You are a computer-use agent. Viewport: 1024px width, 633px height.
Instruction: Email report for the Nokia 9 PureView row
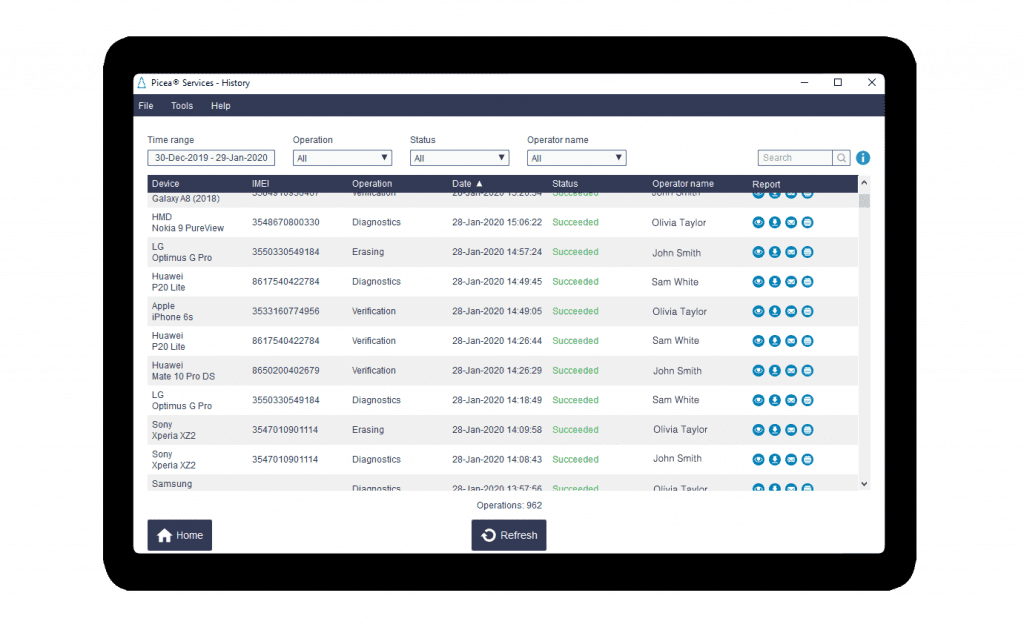[791, 223]
